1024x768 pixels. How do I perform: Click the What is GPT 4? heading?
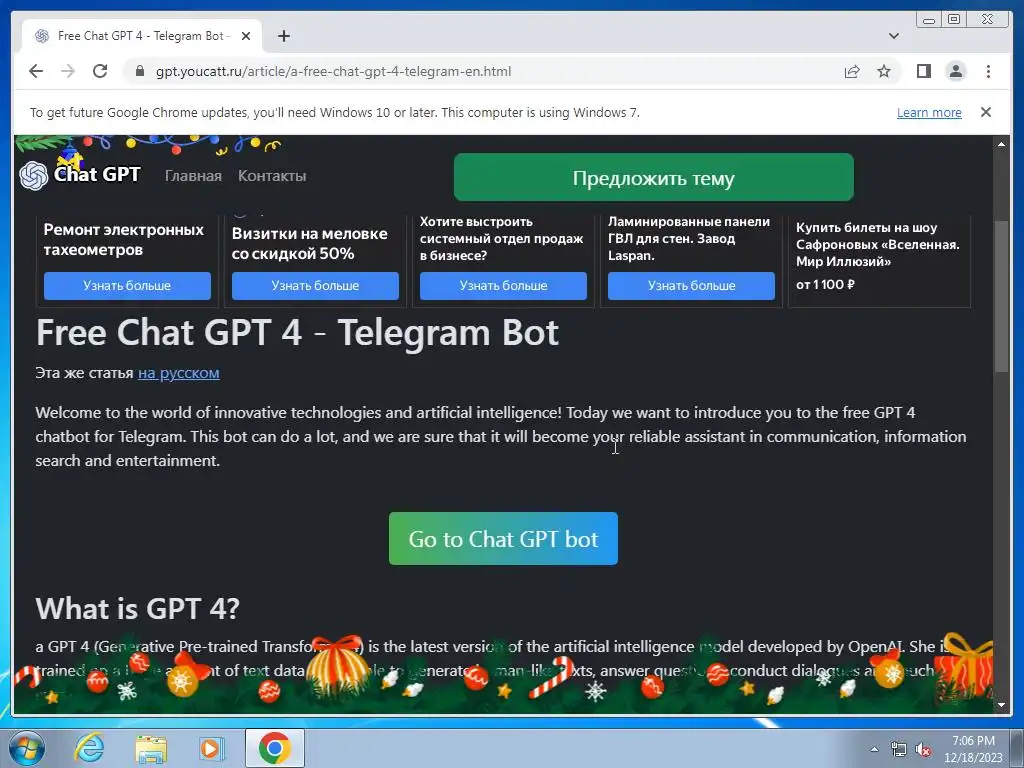click(x=138, y=609)
